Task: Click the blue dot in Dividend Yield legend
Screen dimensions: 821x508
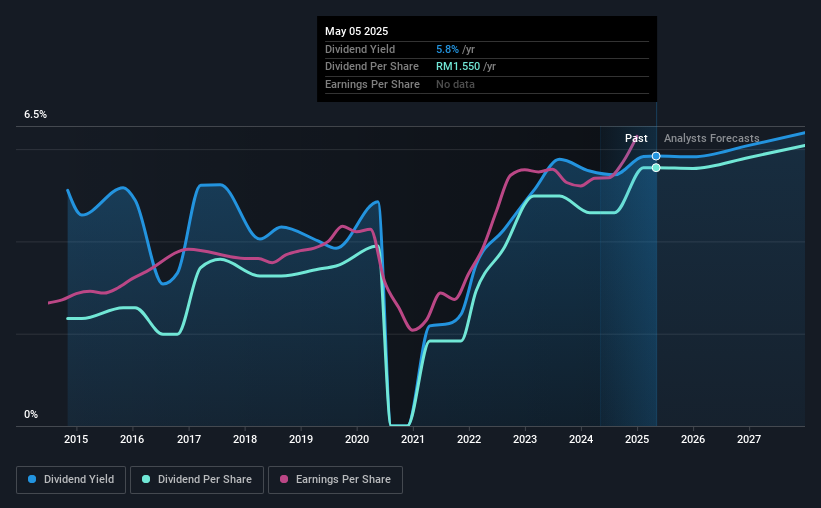Action: pos(32,479)
